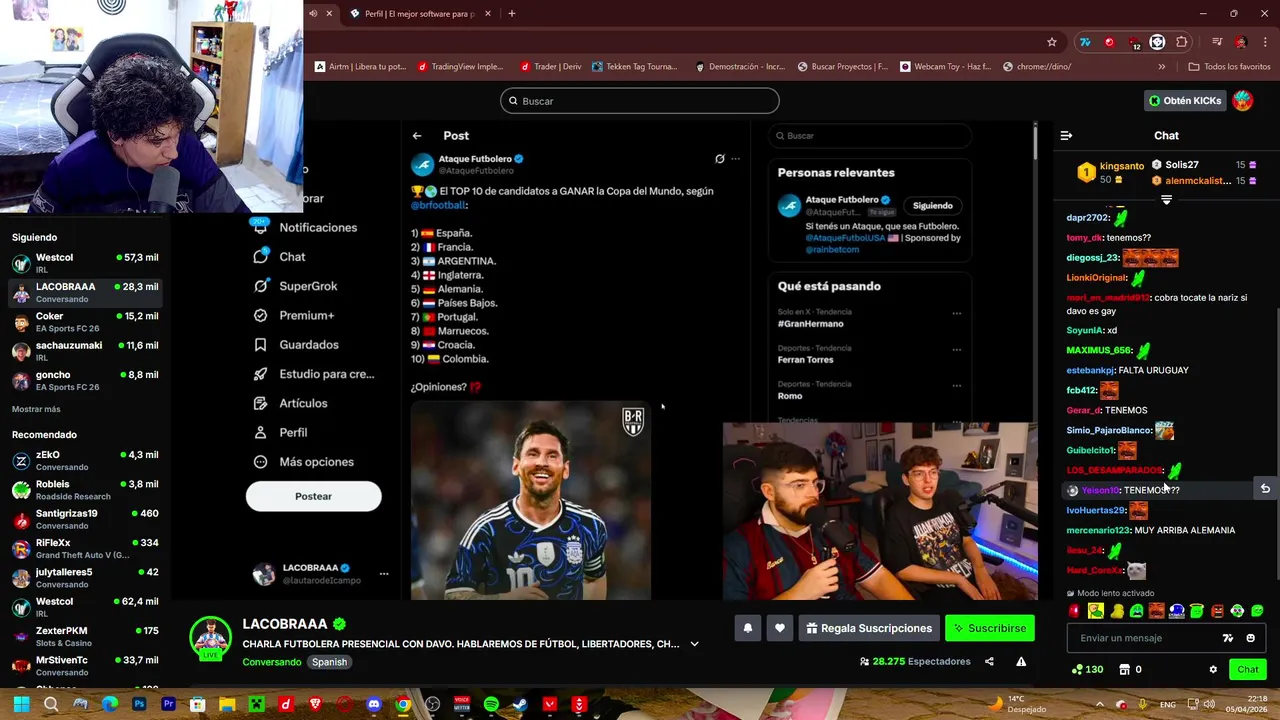The width and height of the screenshot is (1280, 720).
Task: Click the Grok icon on Ataque Futbolero's post
Action: pyautogui.click(x=719, y=158)
